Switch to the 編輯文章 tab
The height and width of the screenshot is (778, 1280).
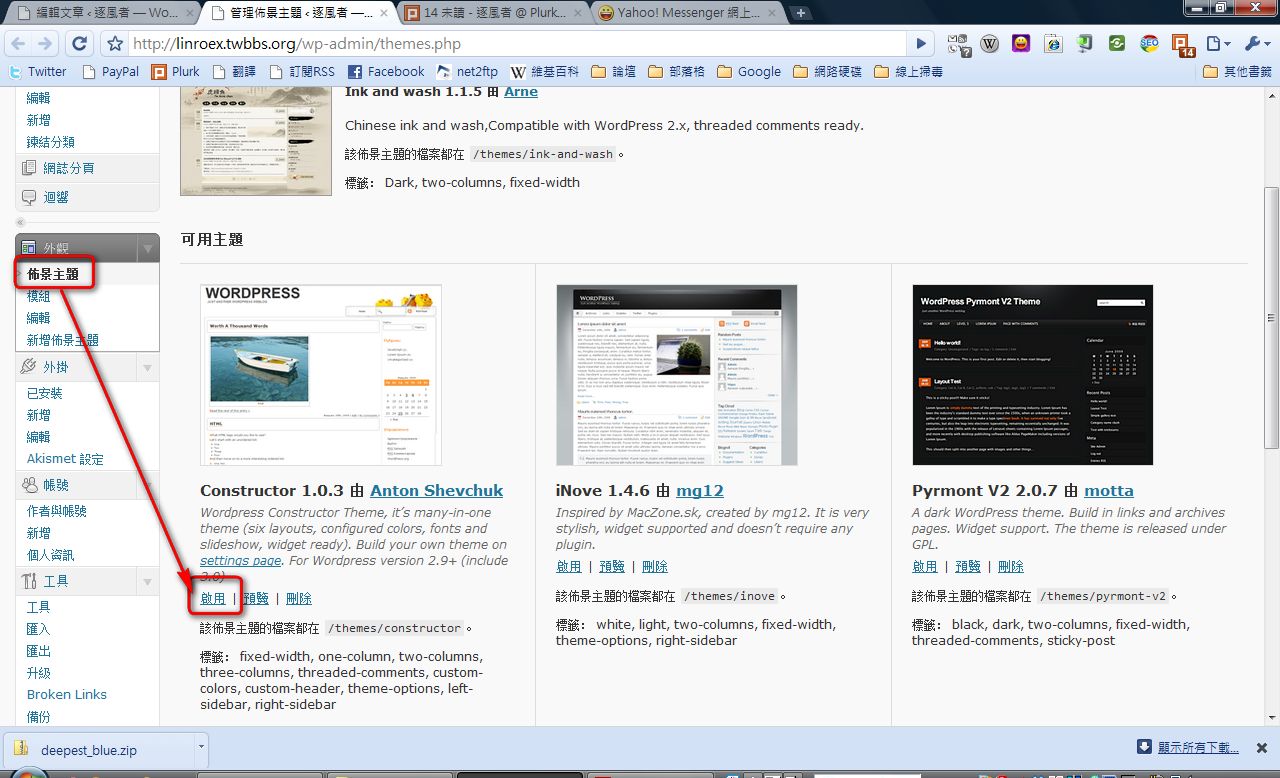(x=101, y=13)
